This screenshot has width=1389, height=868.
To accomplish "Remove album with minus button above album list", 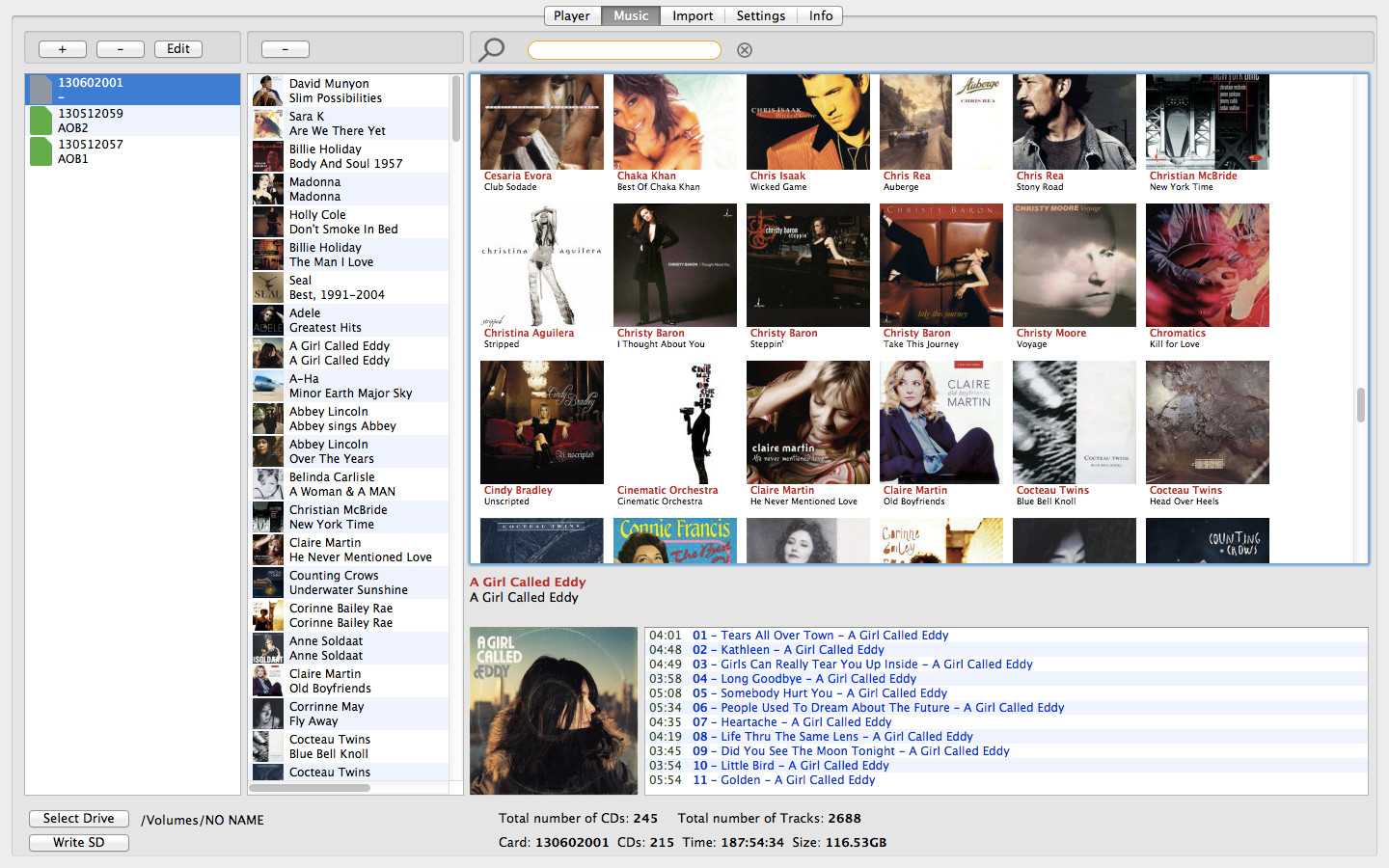I will (286, 49).
